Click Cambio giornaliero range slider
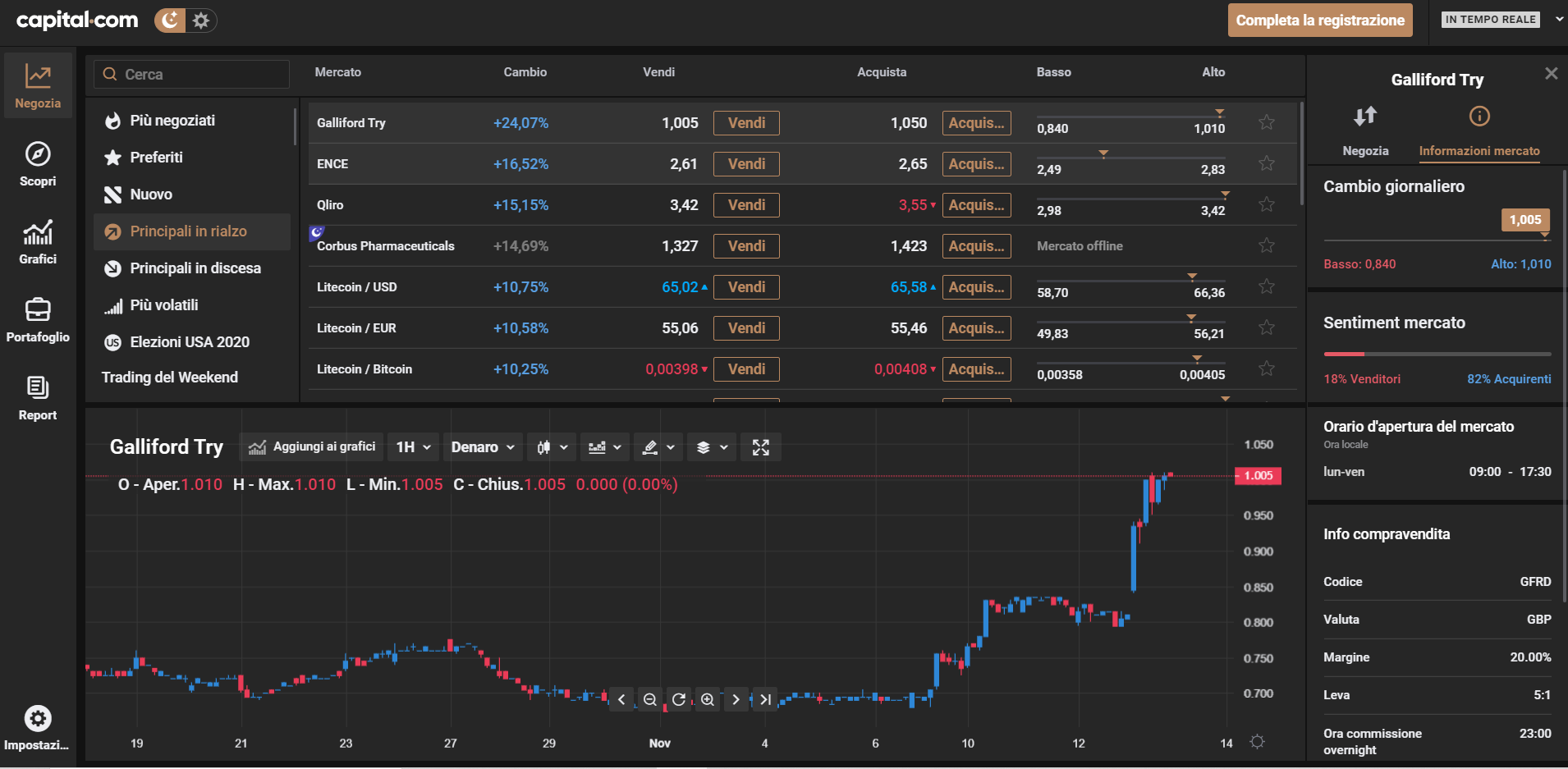The width and height of the screenshot is (1568, 769). [x=1437, y=240]
